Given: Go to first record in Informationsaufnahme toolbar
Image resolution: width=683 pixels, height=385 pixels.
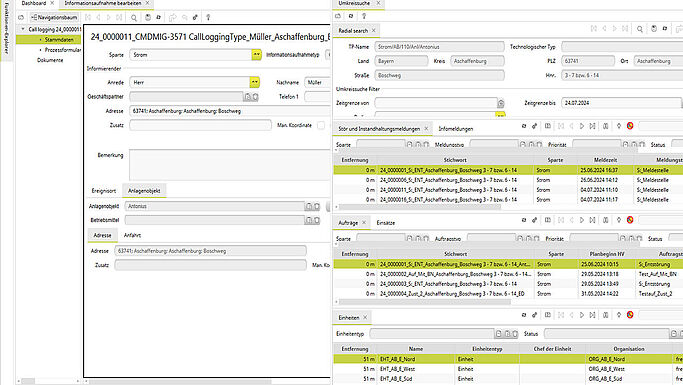Looking at the screenshot, I should tap(88, 17).
